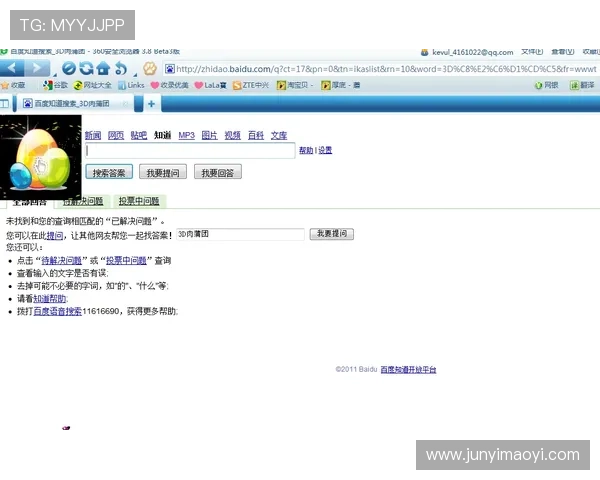Reload the page with the refresh icon
This screenshot has height=480, width=600.
(86, 69)
